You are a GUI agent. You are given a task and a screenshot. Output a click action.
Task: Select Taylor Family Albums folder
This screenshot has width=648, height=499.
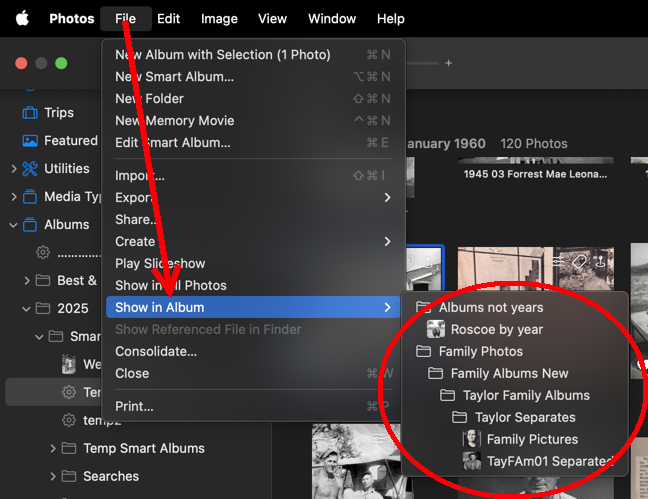click(x=515, y=395)
